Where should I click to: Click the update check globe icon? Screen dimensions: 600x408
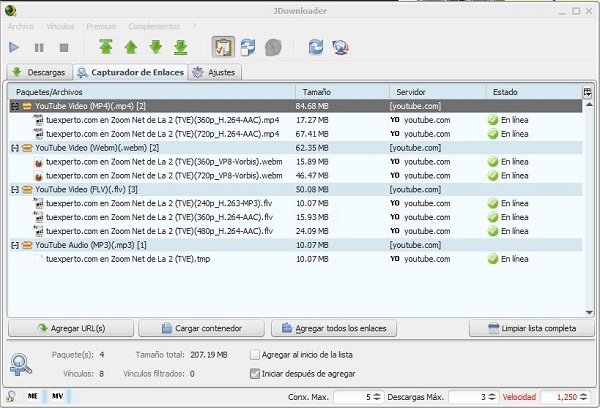[x=342, y=47]
